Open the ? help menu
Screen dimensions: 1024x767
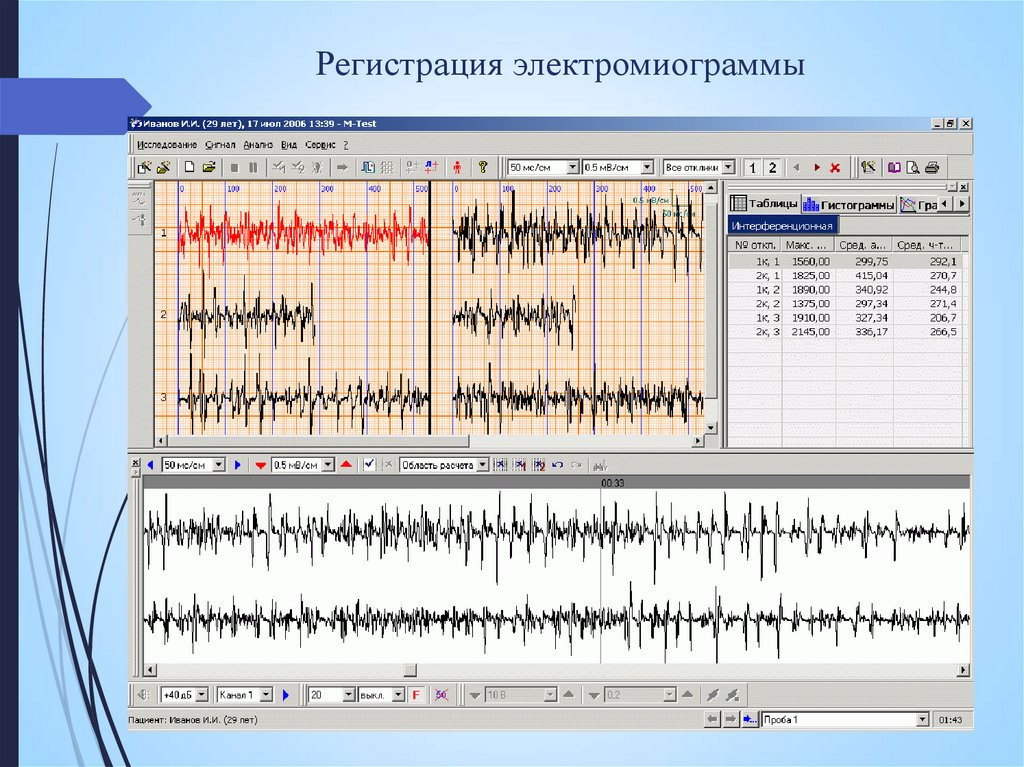[x=346, y=145]
